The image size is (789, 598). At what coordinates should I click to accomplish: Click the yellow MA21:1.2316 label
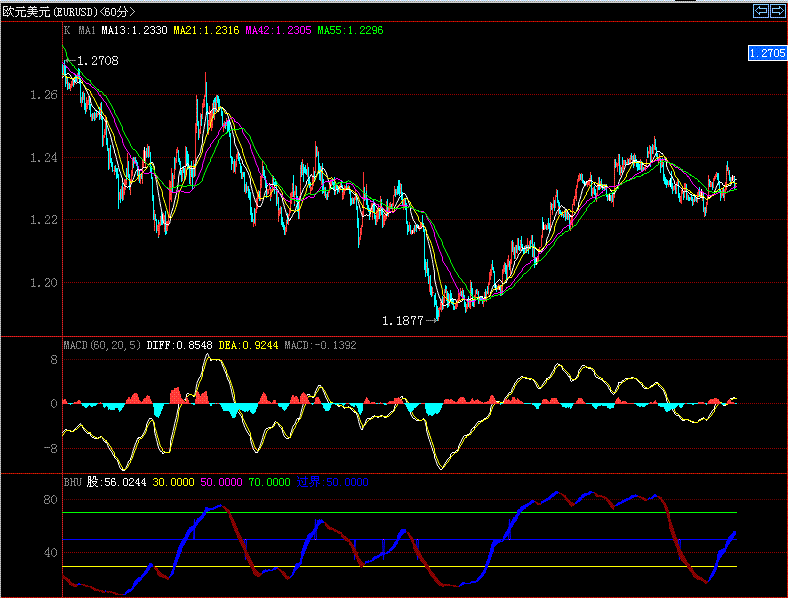tap(206, 30)
